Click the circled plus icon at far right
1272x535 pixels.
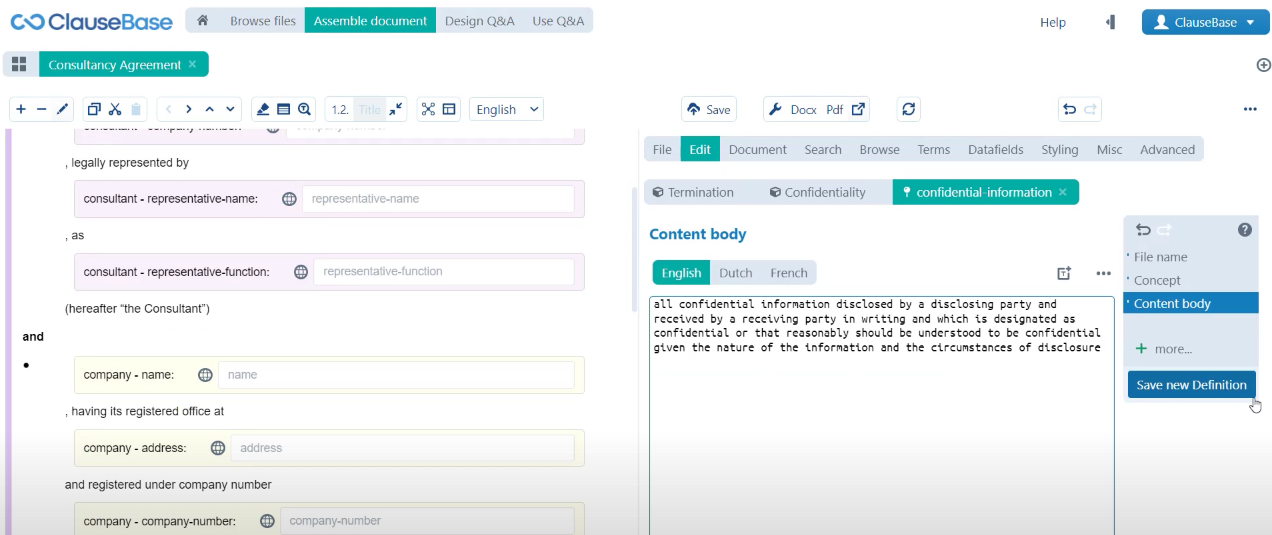click(1262, 65)
